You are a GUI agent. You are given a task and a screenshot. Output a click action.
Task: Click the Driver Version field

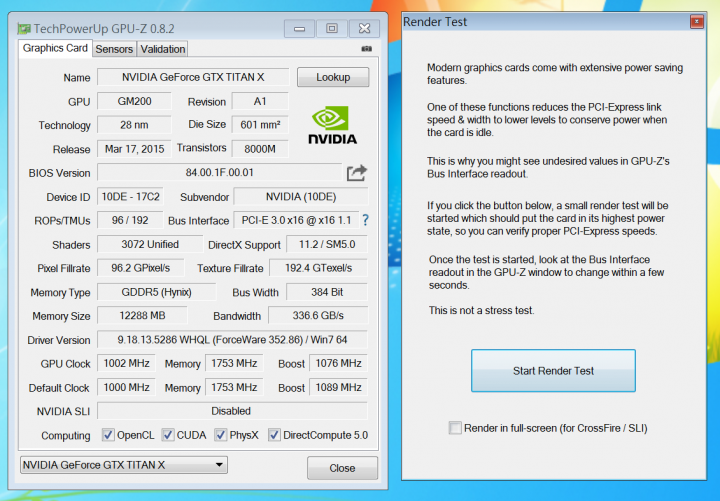coord(232,340)
